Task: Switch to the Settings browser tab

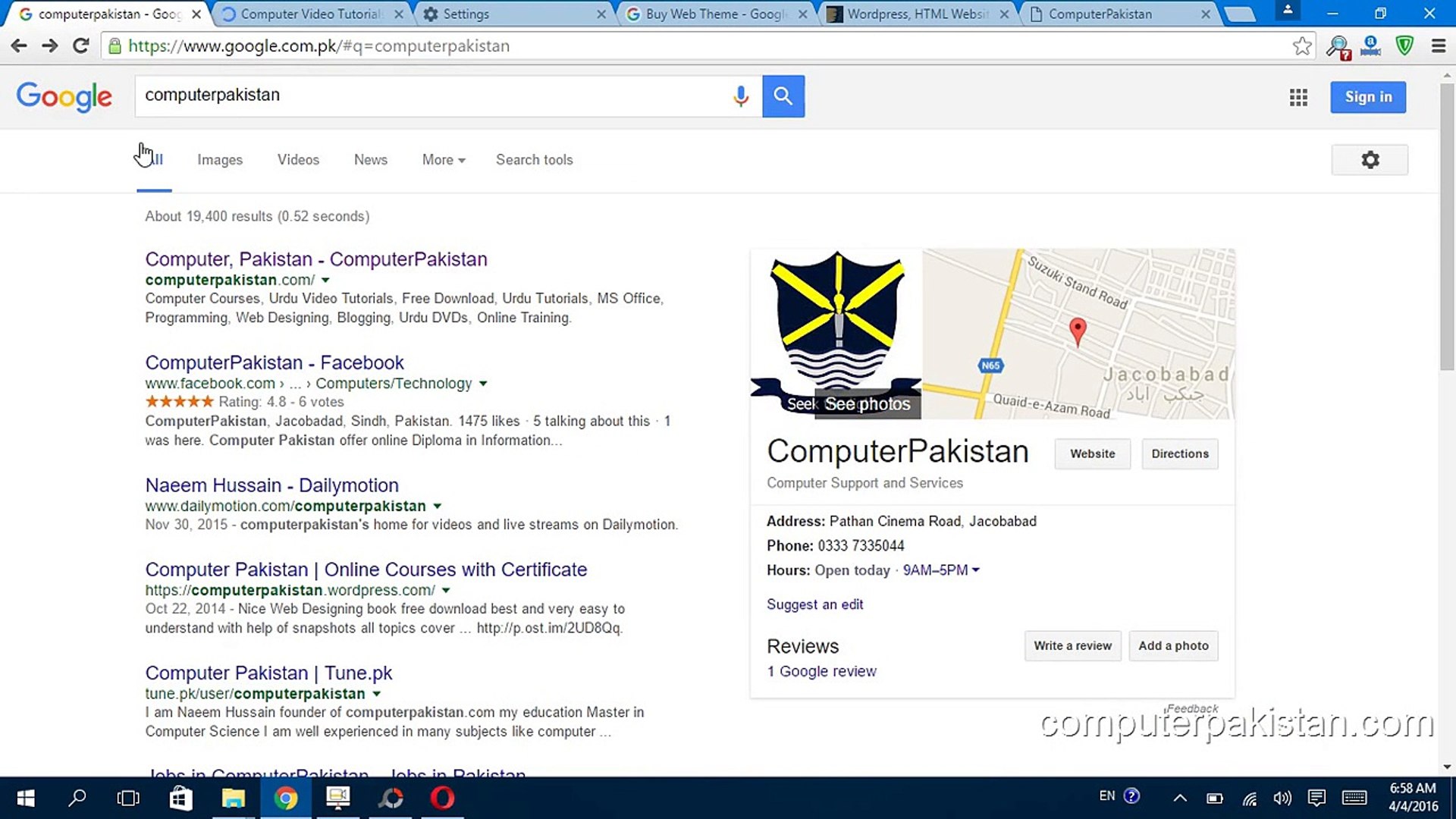Action: click(x=516, y=14)
